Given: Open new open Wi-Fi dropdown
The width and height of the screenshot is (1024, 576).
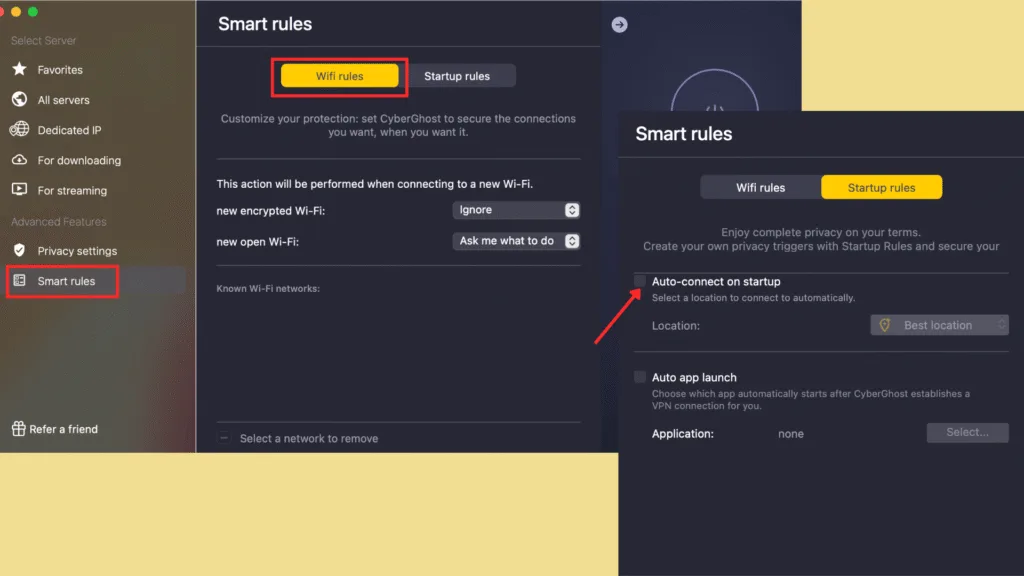Looking at the screenshot, I should (x=516, y=241).
